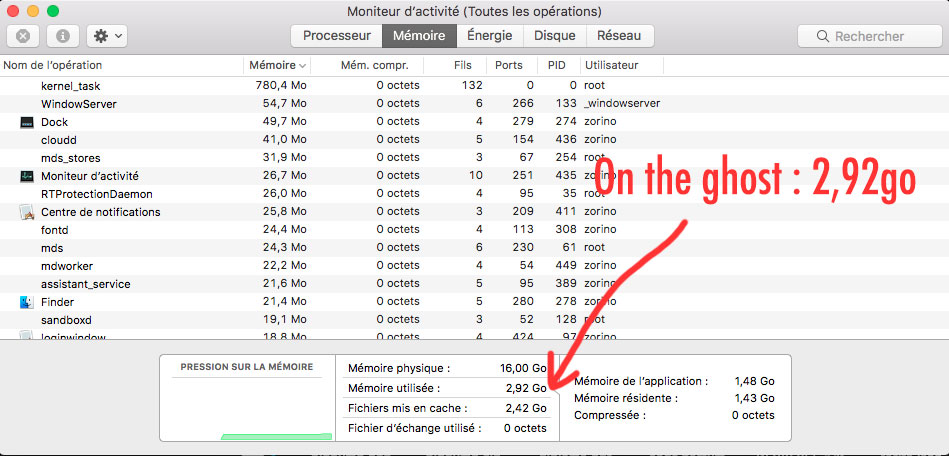Select the assistant_service process row
The image size is (949, 456).
[474, 284]
